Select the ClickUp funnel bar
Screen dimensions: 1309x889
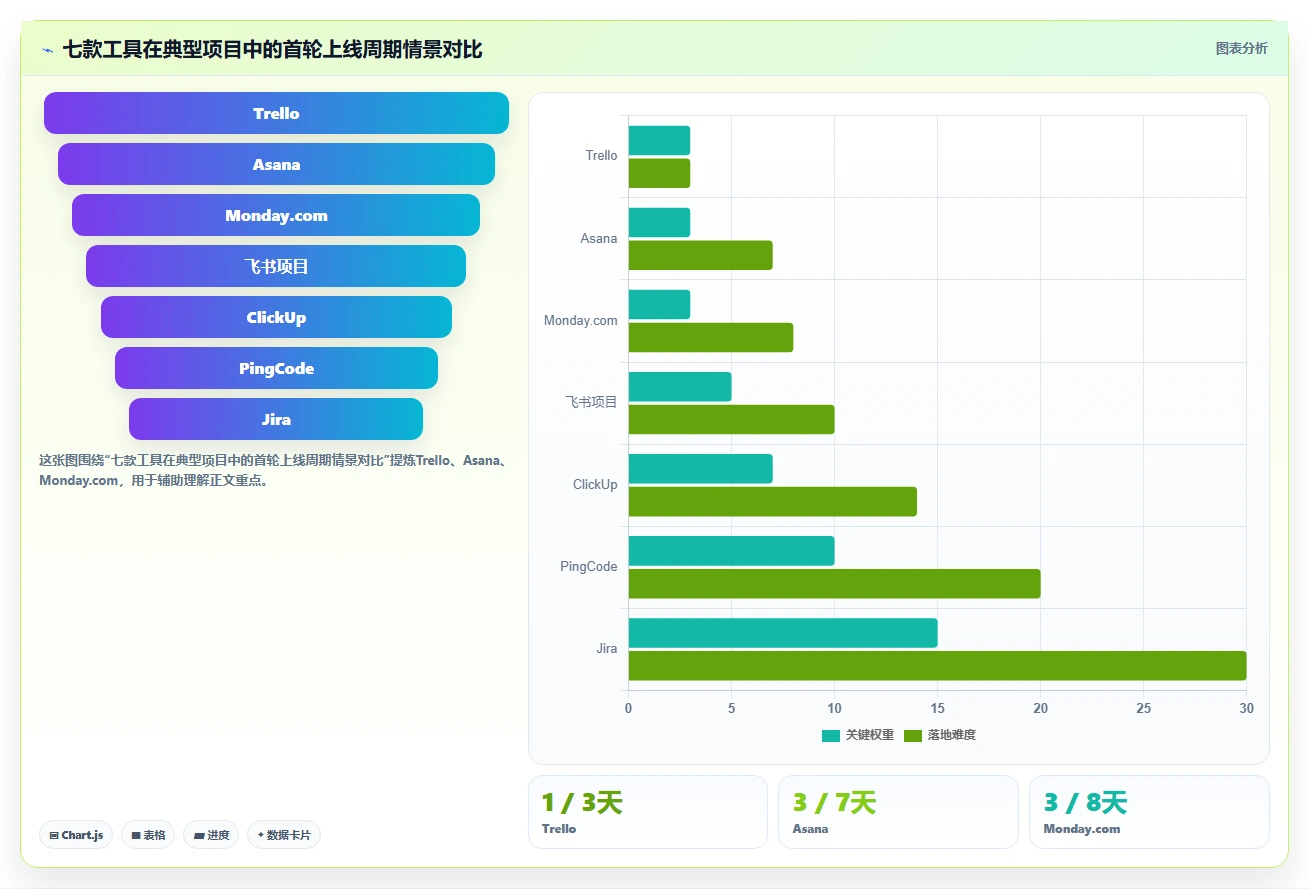[276, 317]
